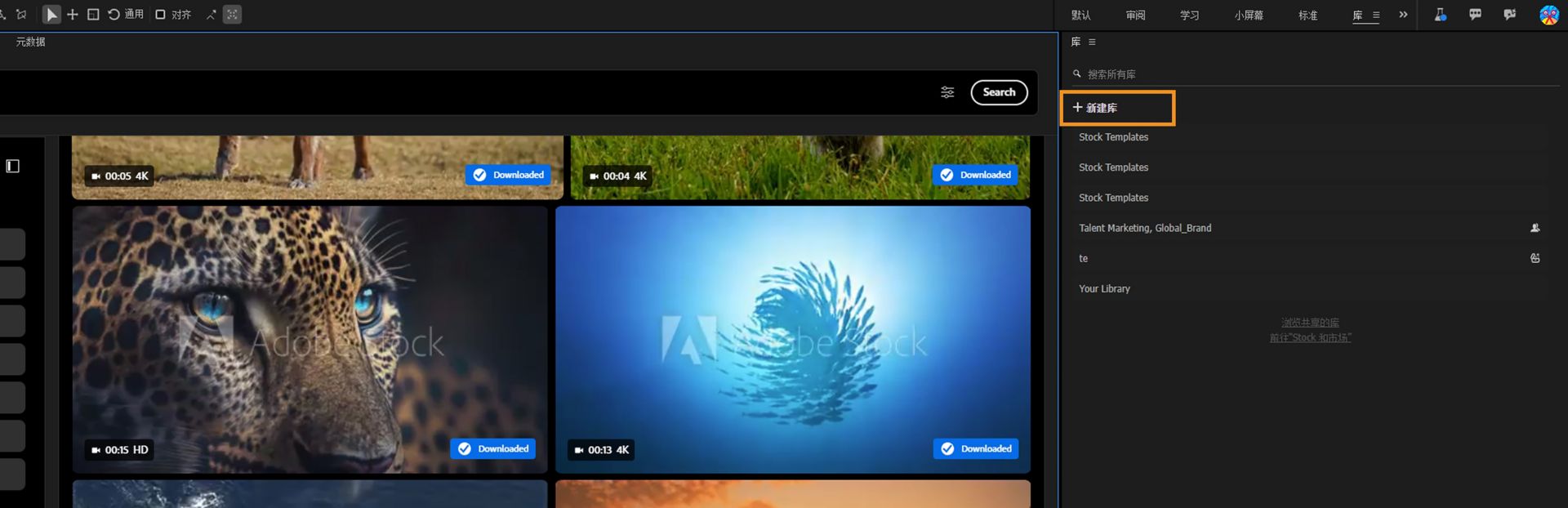
Task: Click the feedback bubble icon beside avatar
Action: pyautogui.click(x=1509, y=15)
